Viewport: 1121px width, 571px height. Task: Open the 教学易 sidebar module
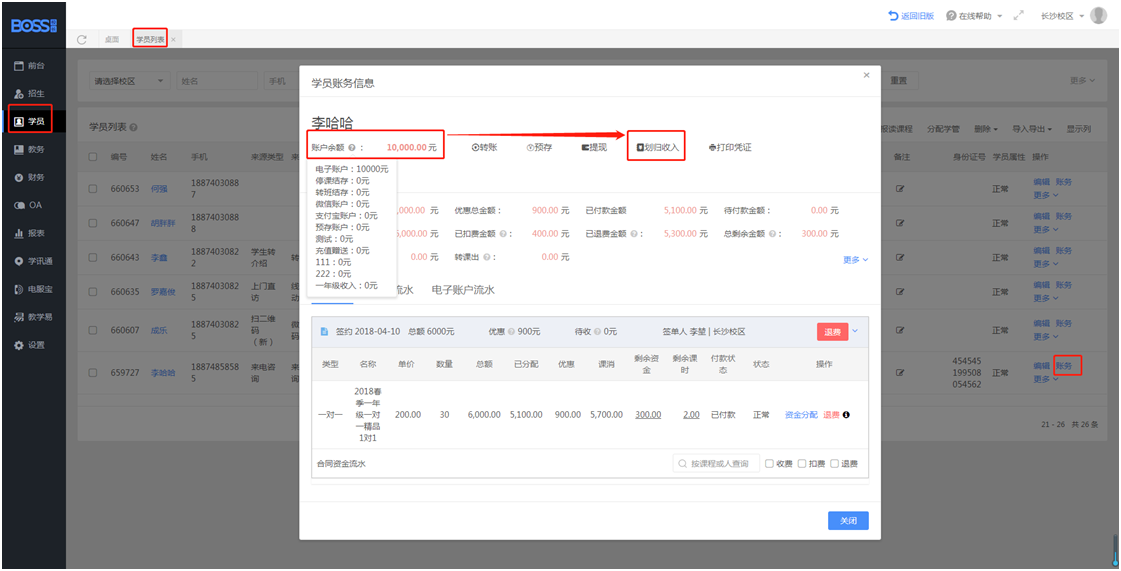[x=33, y=317]
